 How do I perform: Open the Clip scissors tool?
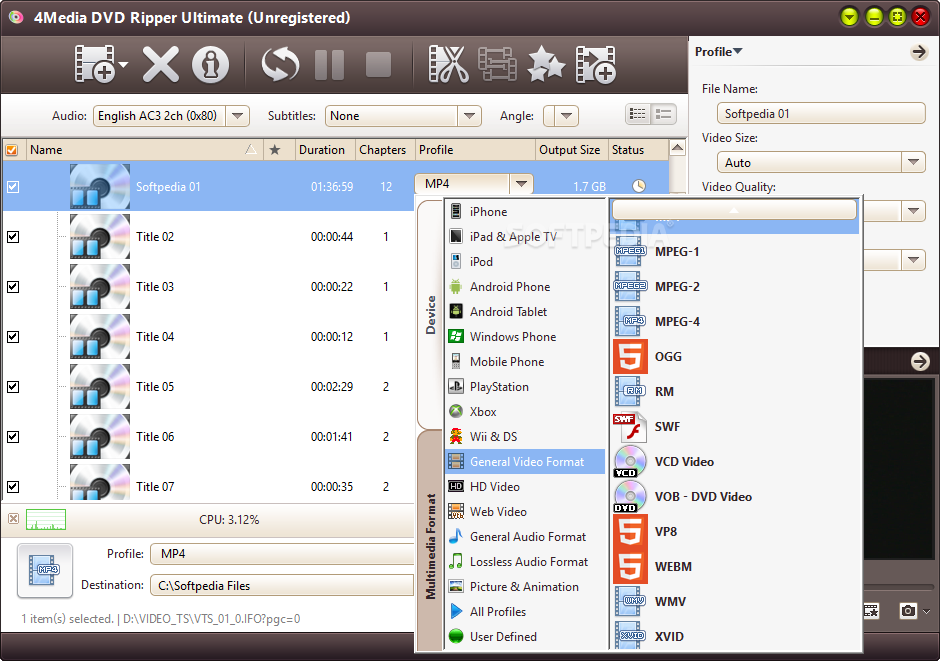[448, 64]
